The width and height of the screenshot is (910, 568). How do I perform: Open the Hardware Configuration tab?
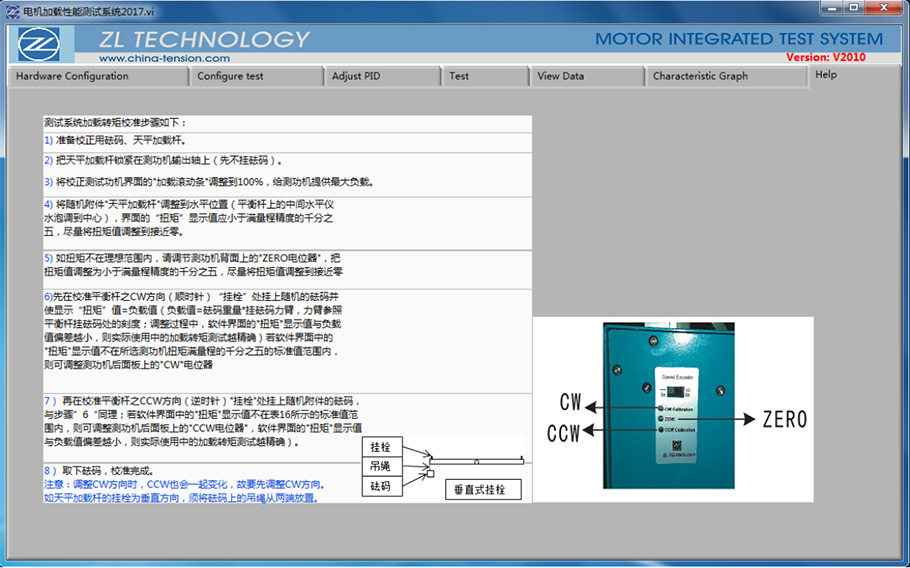click(x=72, y=76)
